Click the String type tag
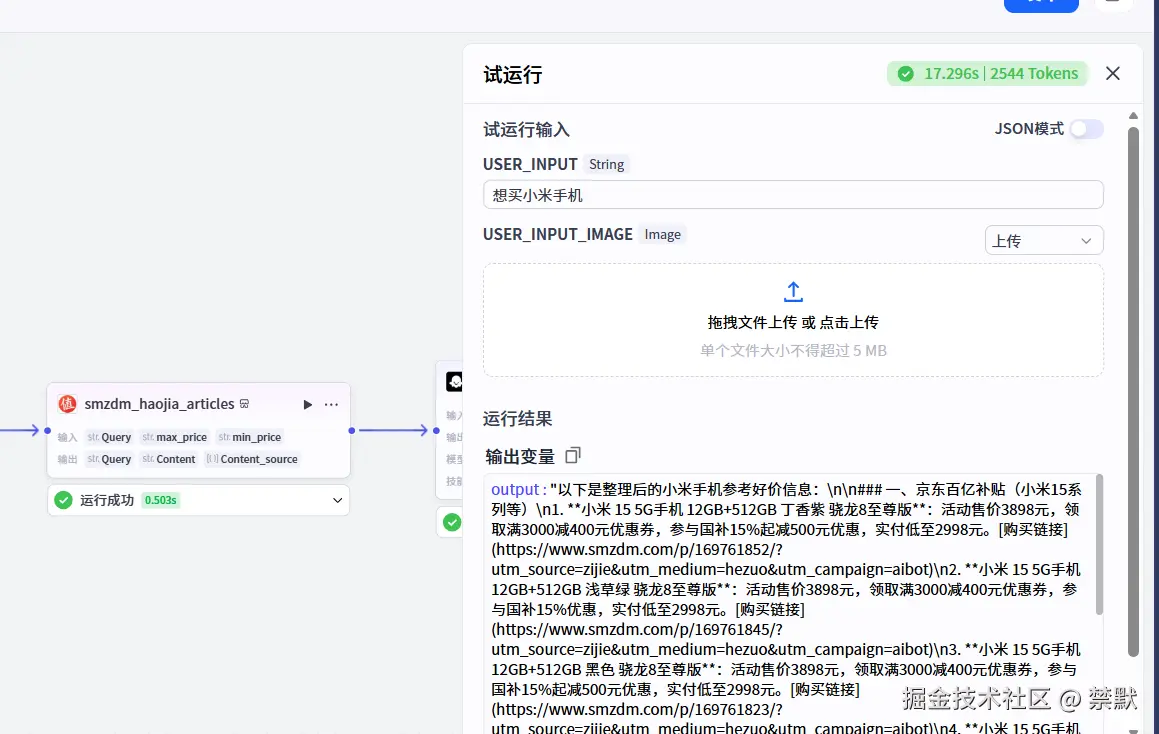1159x734 pixels. pos(606,164)
